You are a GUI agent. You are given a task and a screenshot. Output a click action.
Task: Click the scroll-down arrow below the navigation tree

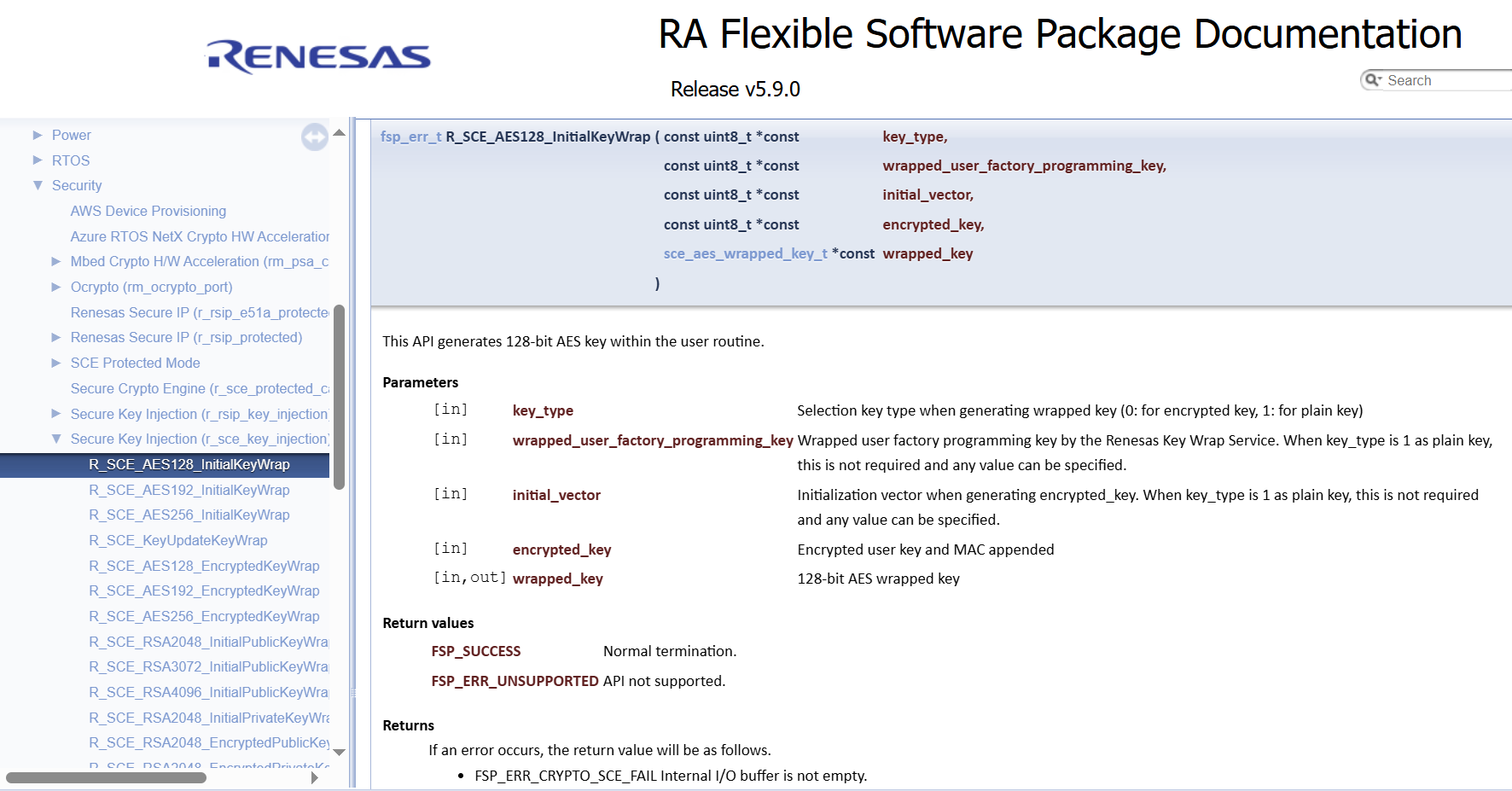[x=339, y=753]
